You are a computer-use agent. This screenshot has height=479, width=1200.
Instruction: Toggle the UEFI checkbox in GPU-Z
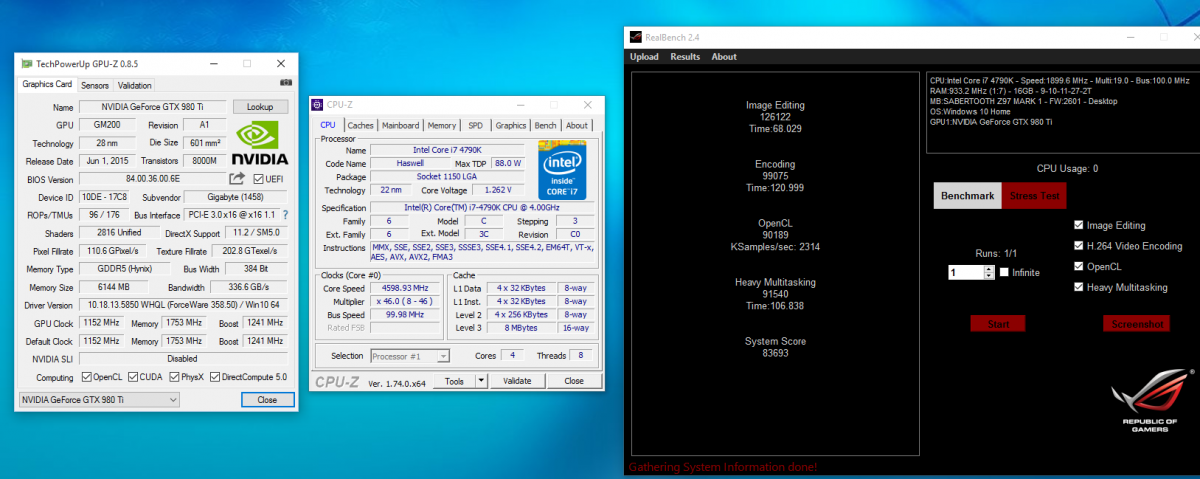(258, 179)
